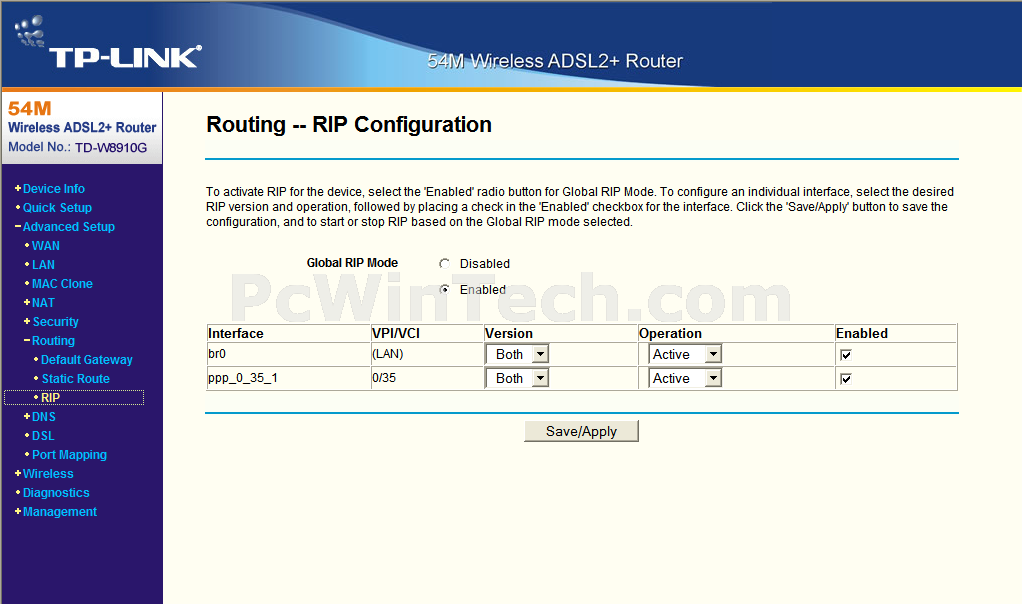Open the LAN settings page

tap(43, 265)
